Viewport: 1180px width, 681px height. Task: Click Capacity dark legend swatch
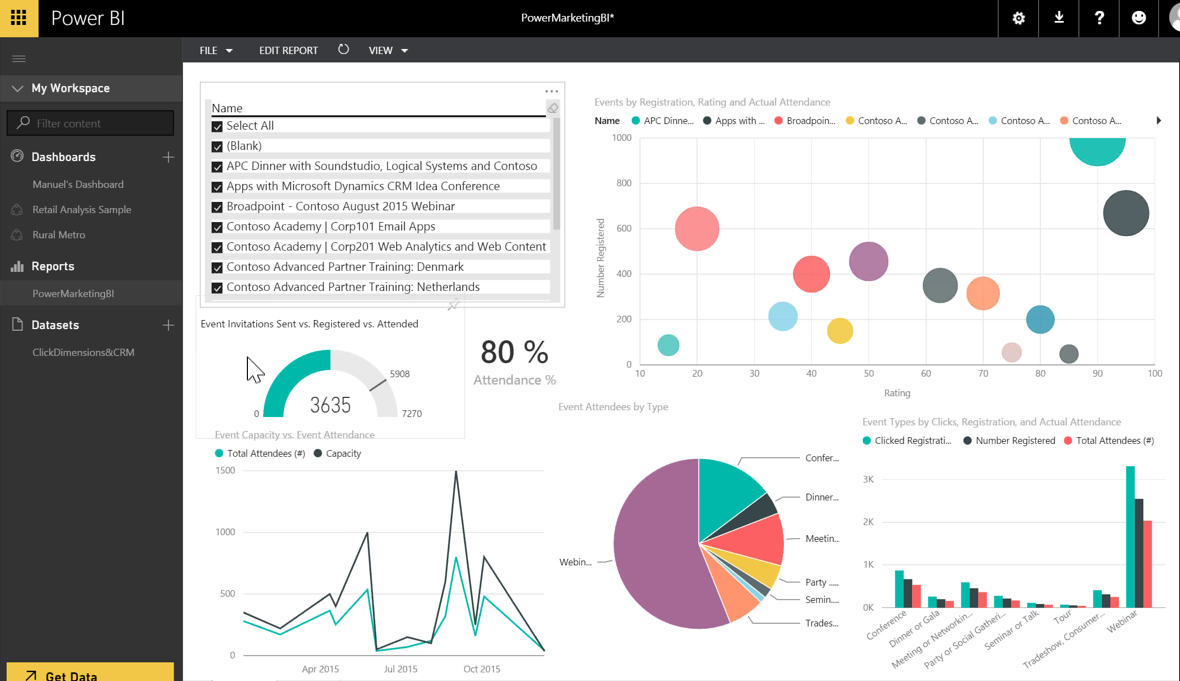(x=318, y=453)
